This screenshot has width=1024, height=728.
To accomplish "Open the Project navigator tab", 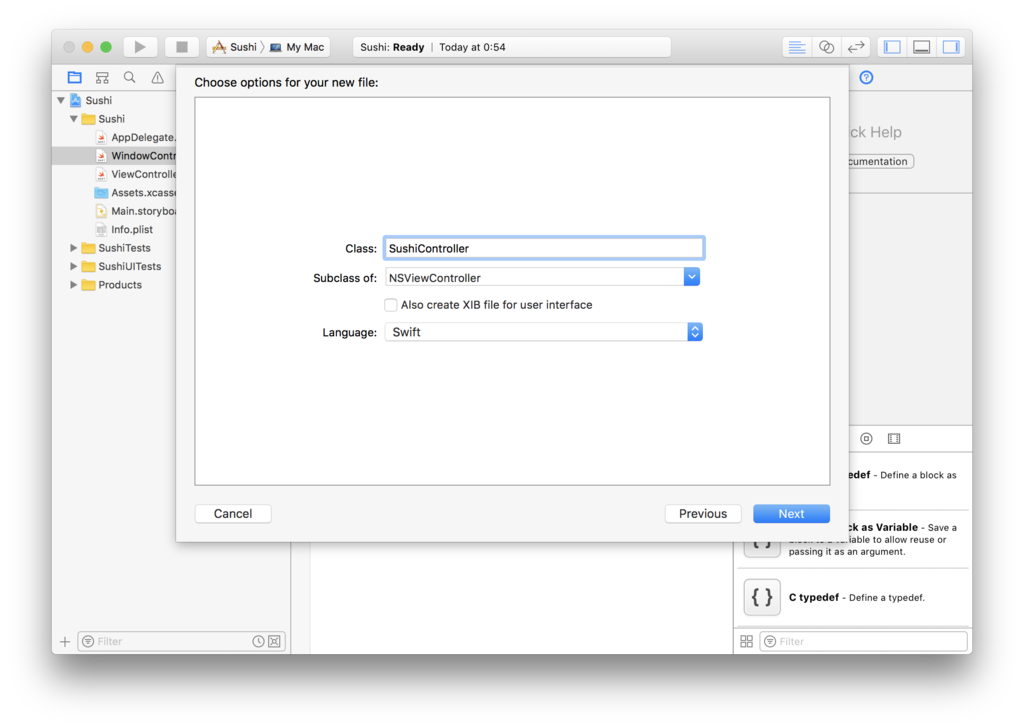I will (x=74, y=78).
